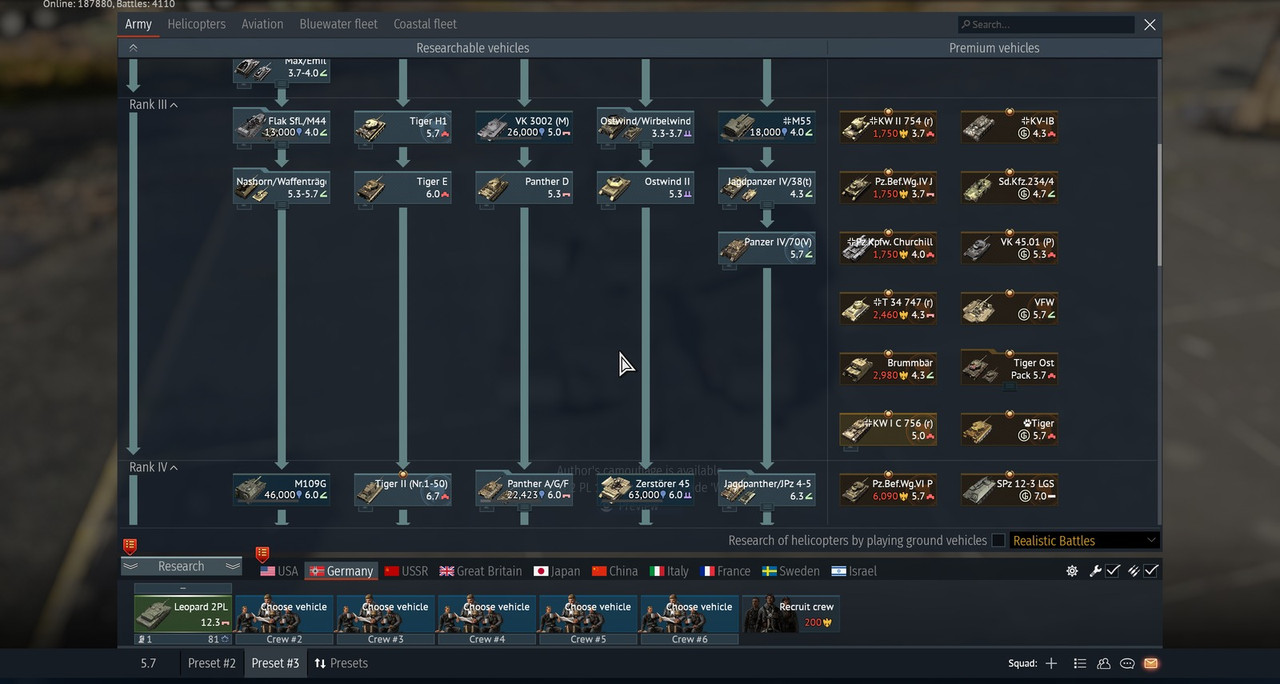This screenshot has width=1280, height=684.
Task: Select the USA nation tab
Action: pos(279,571)
